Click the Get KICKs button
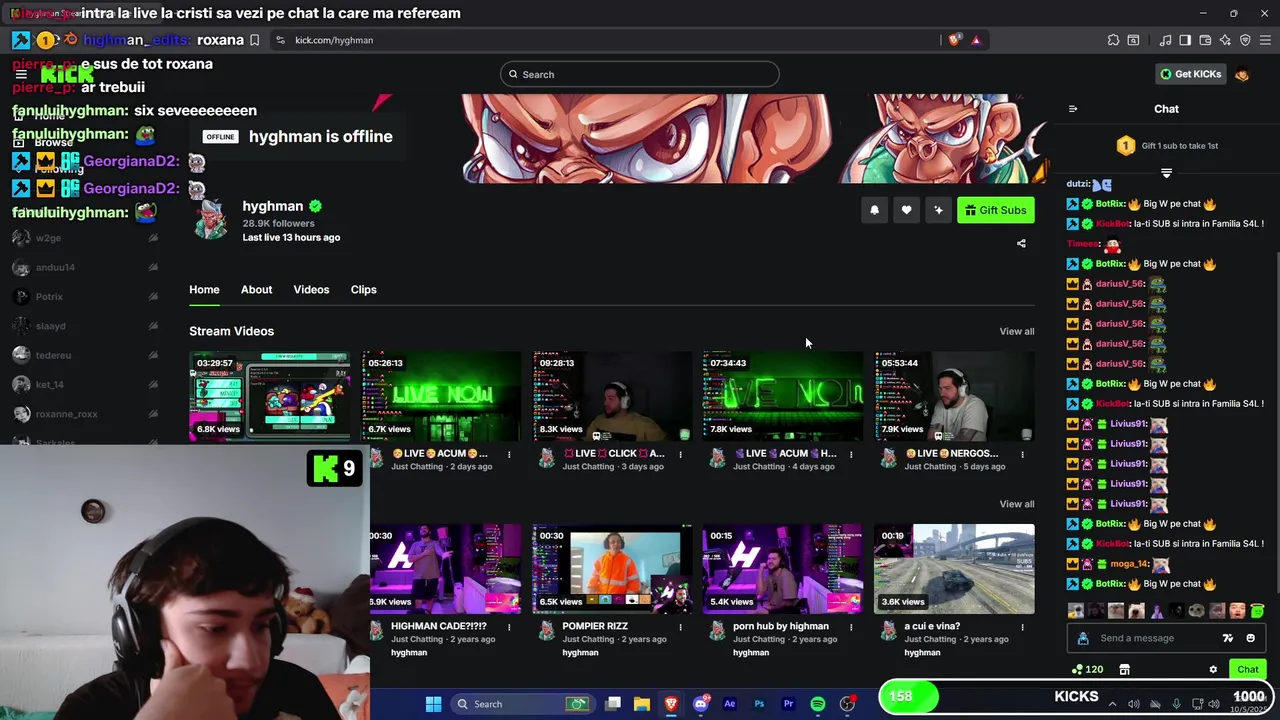1280x720 pixels. pyautogui.click(x=1190, y=74)
